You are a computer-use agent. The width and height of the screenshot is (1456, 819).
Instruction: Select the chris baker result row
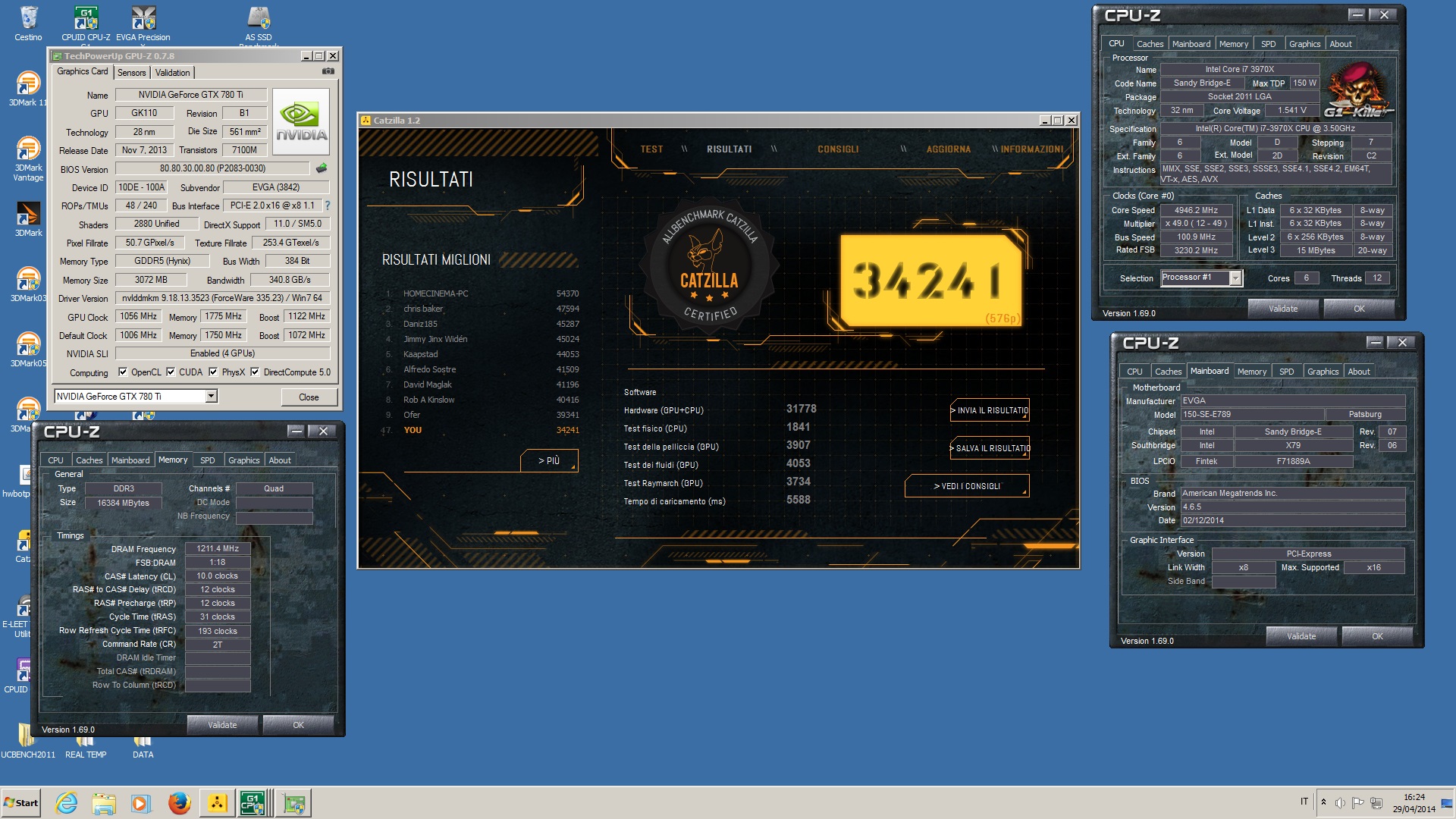click(482, 309)
